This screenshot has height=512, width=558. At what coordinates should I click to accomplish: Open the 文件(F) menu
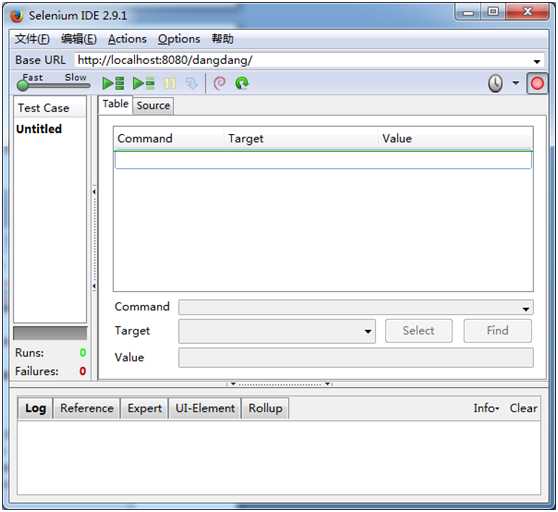[x=32, y=39]
